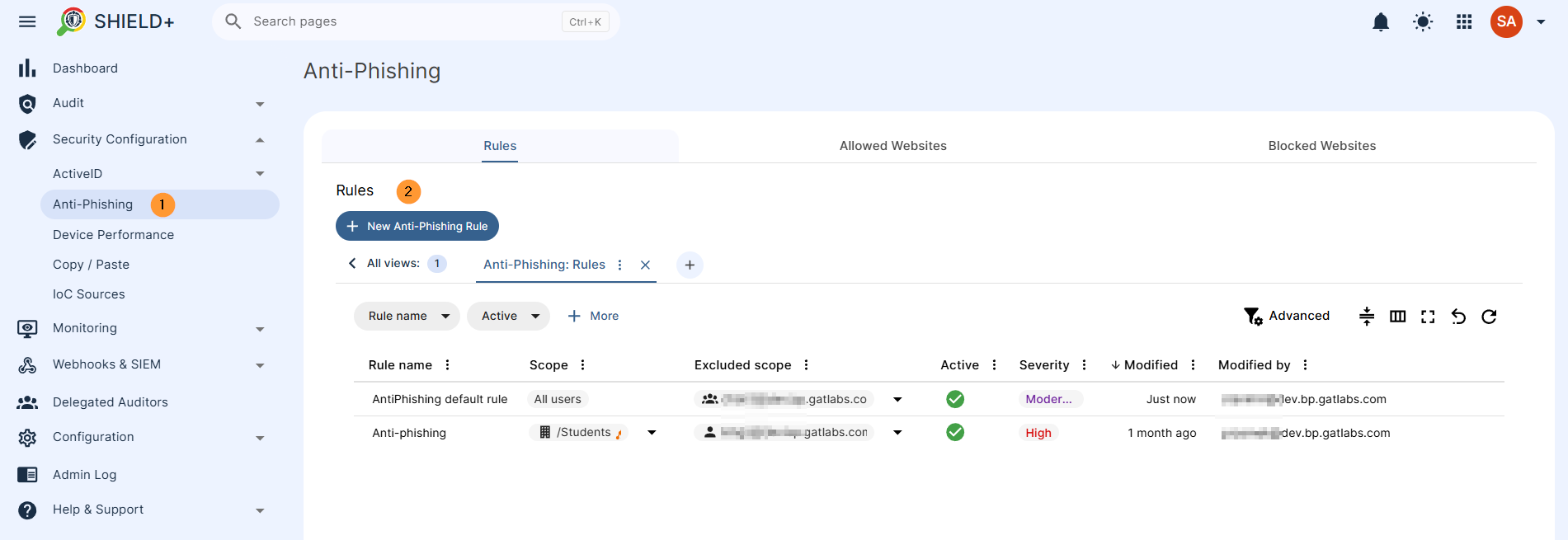Close the Anti-Phishing: Rules view
Screen dimensions: 1568x540
[x=646, y=265]
